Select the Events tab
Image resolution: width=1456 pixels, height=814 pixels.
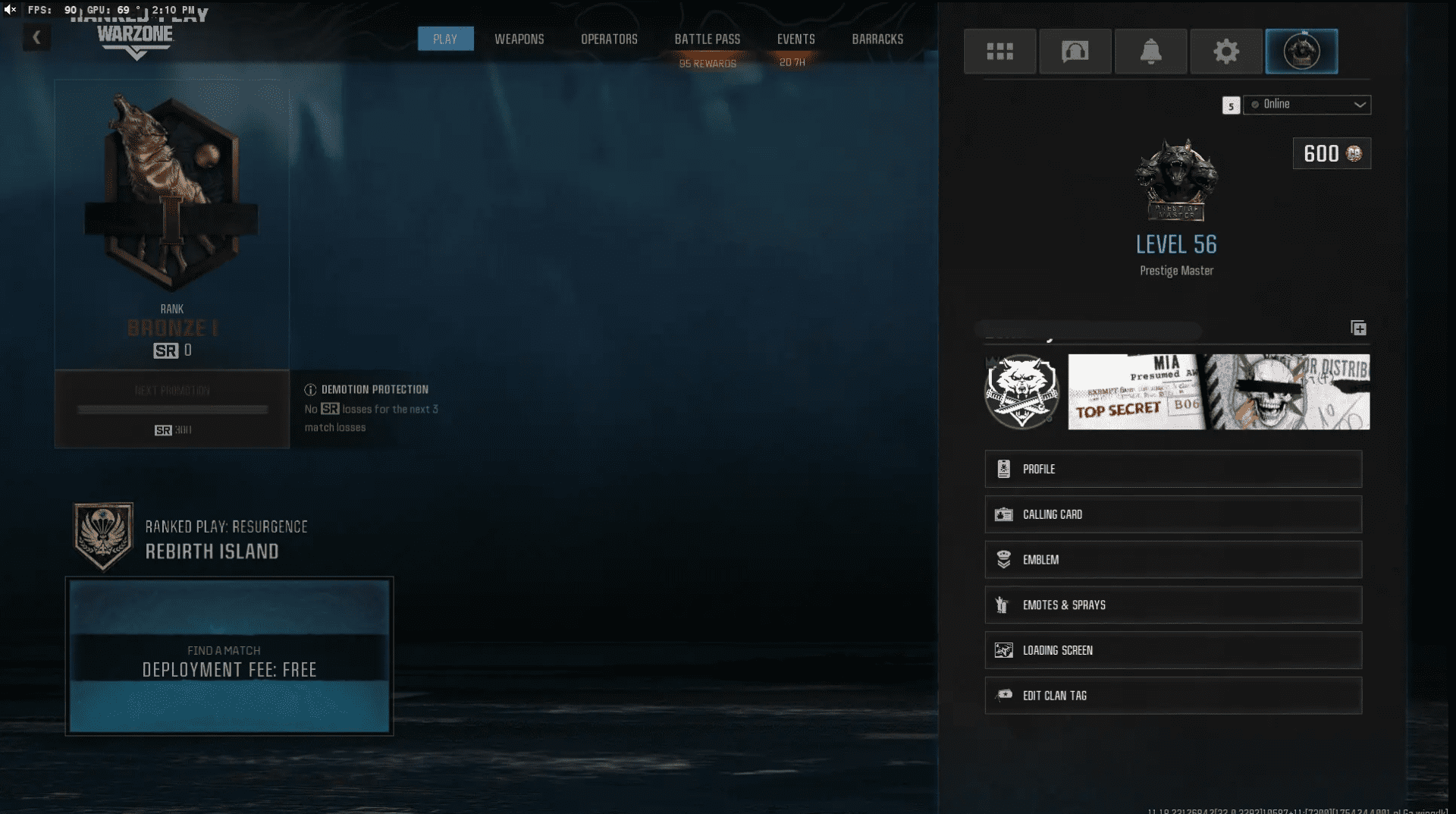pyautogui.click(x=795, y=39)
